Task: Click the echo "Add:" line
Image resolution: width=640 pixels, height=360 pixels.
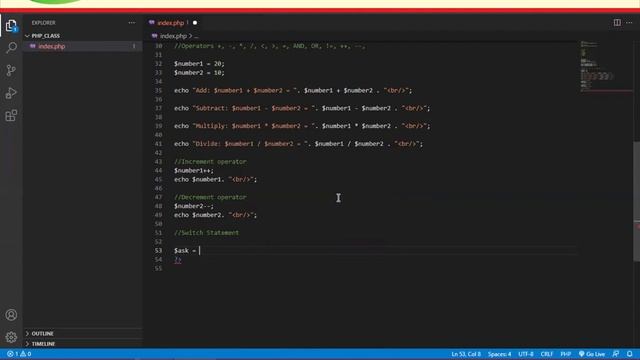Action: point(293,90)
